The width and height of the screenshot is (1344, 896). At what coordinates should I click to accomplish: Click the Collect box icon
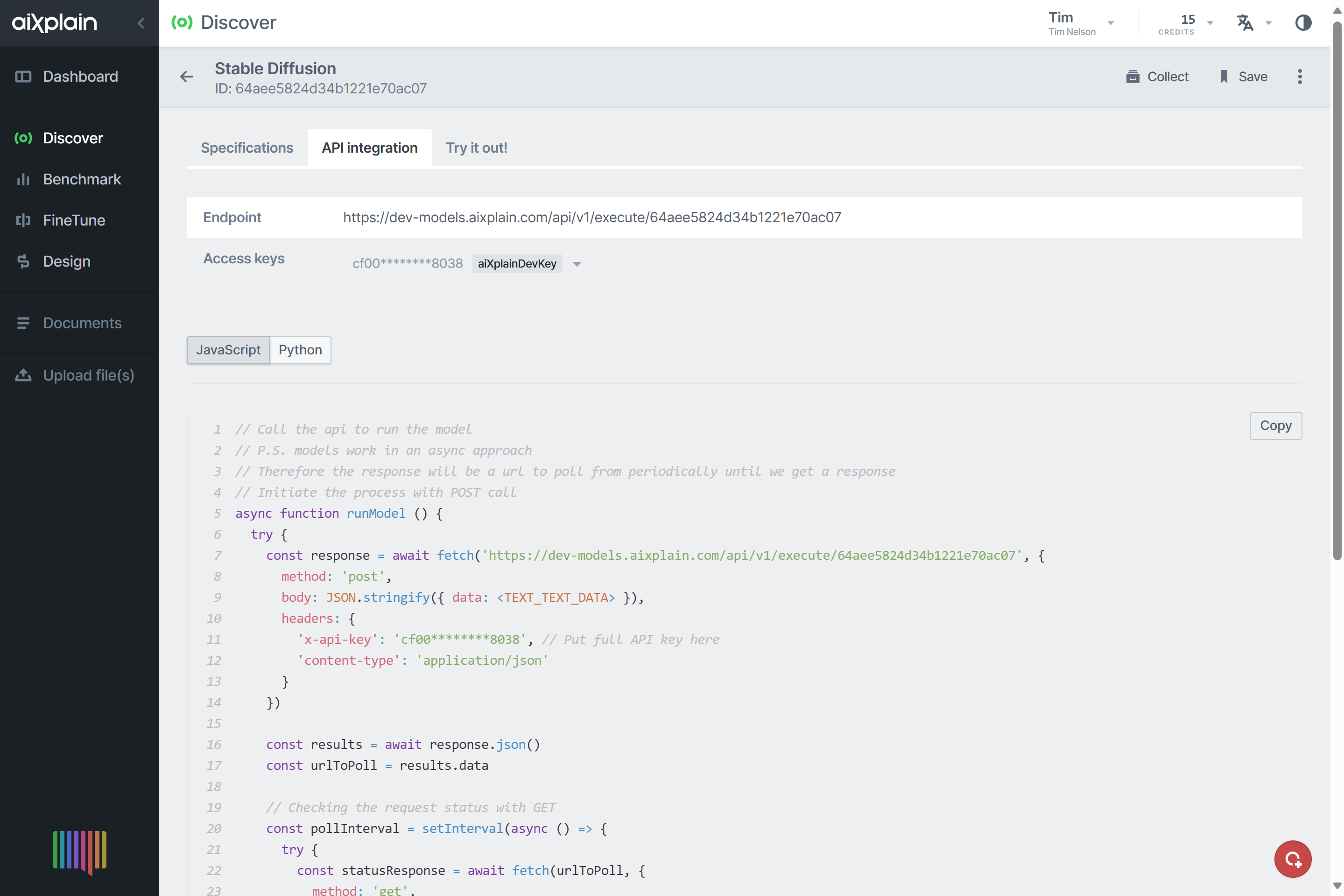[x=1133, y=77]
